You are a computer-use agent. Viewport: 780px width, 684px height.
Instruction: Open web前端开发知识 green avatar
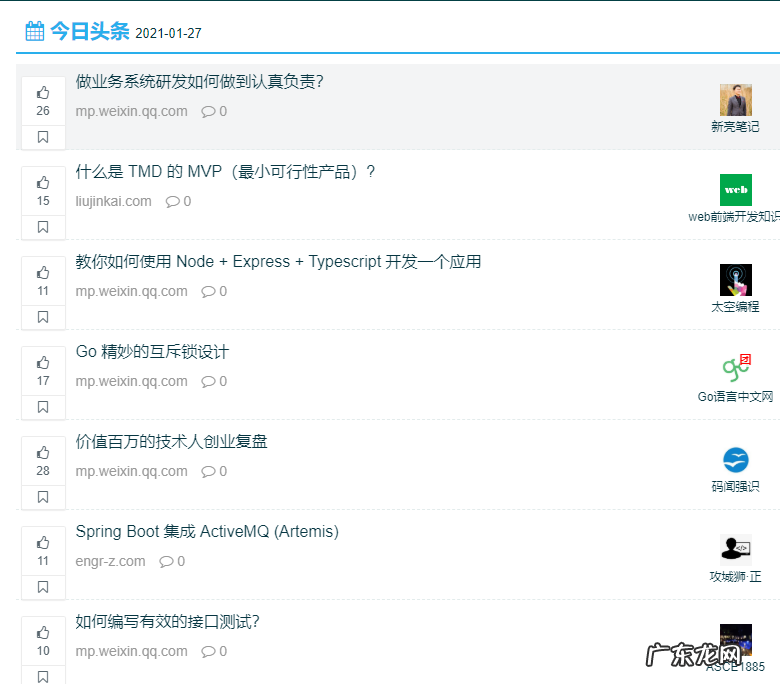point(736,190)
